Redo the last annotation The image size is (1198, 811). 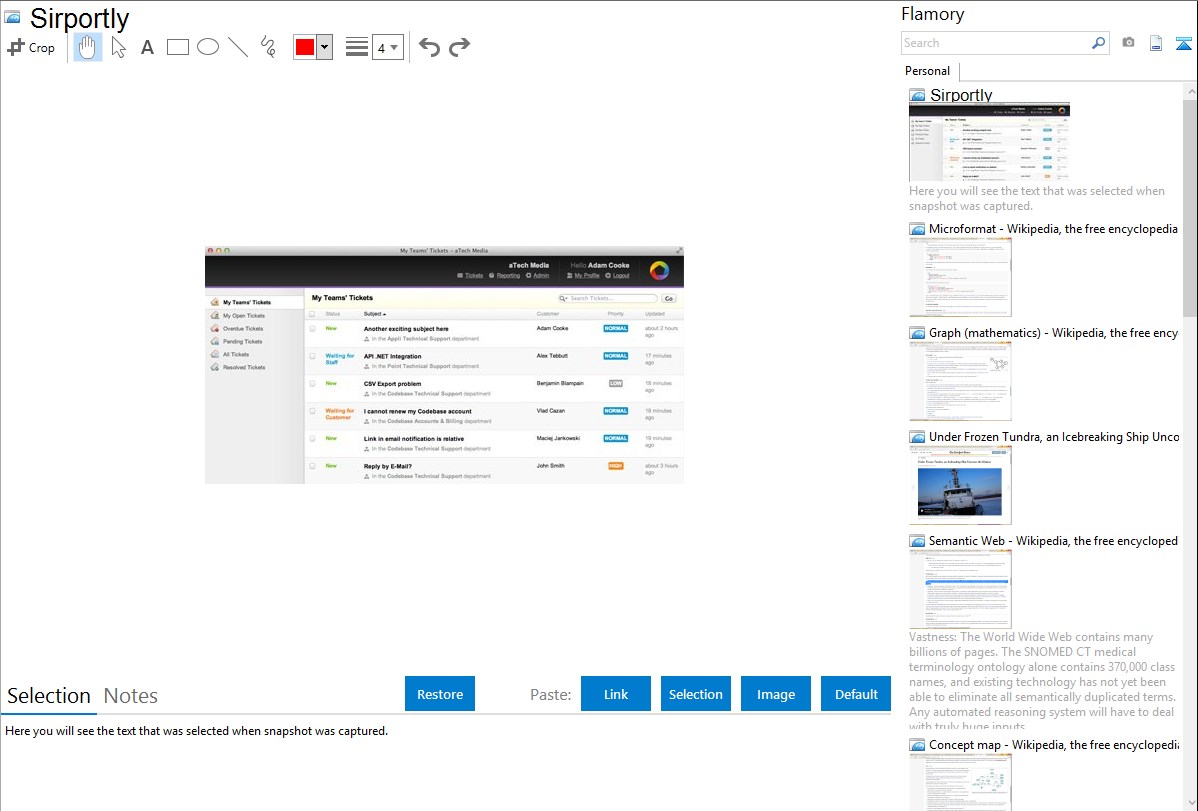pos(459,47)
